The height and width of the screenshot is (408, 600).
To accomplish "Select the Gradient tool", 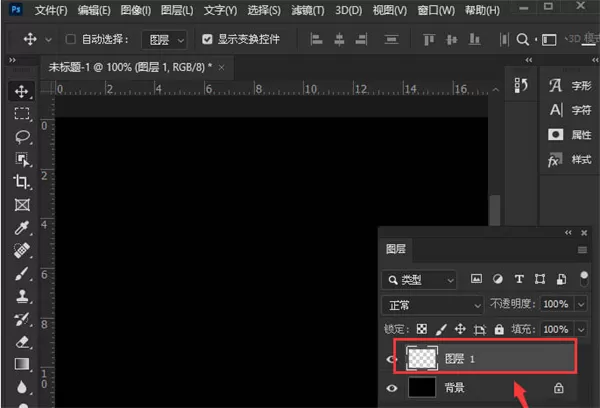I will click(x=22, y=364).
